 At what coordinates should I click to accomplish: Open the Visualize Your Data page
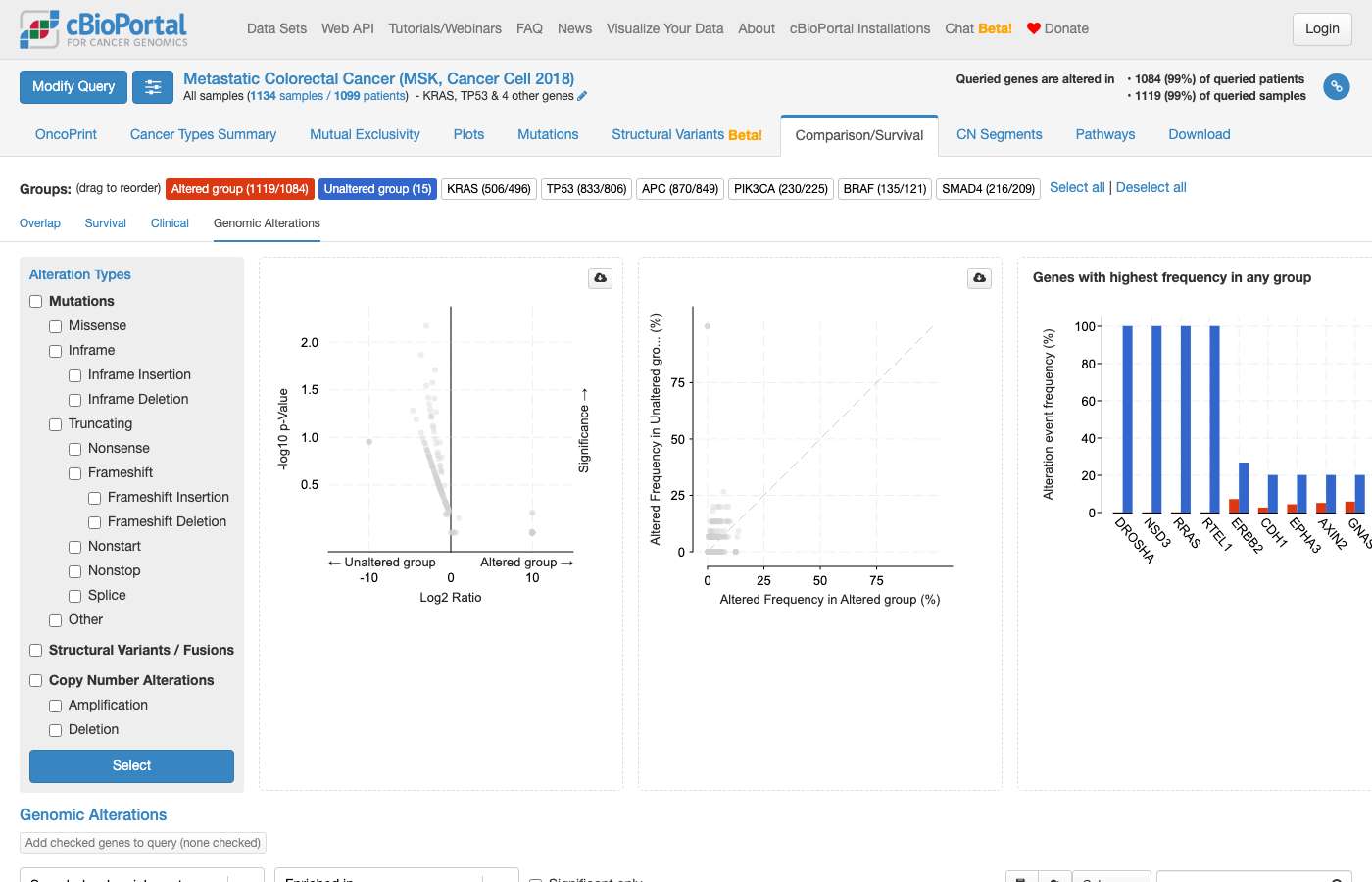point(664,28)
